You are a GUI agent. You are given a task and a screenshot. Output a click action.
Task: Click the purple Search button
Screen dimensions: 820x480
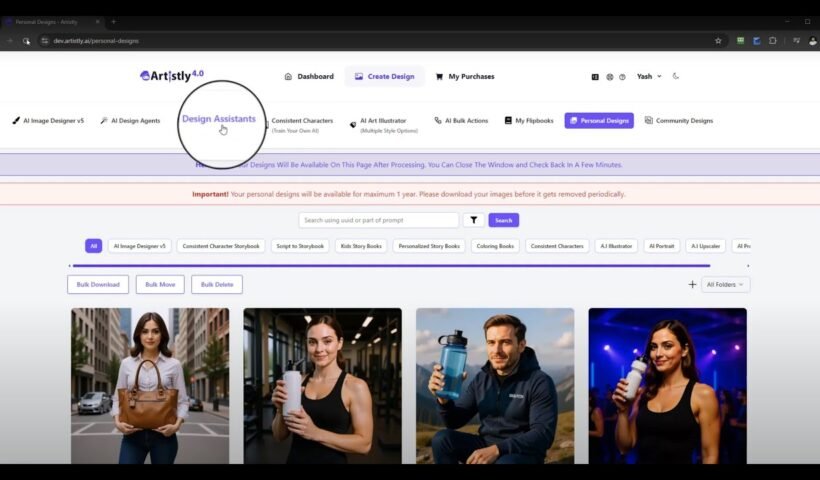504,220
